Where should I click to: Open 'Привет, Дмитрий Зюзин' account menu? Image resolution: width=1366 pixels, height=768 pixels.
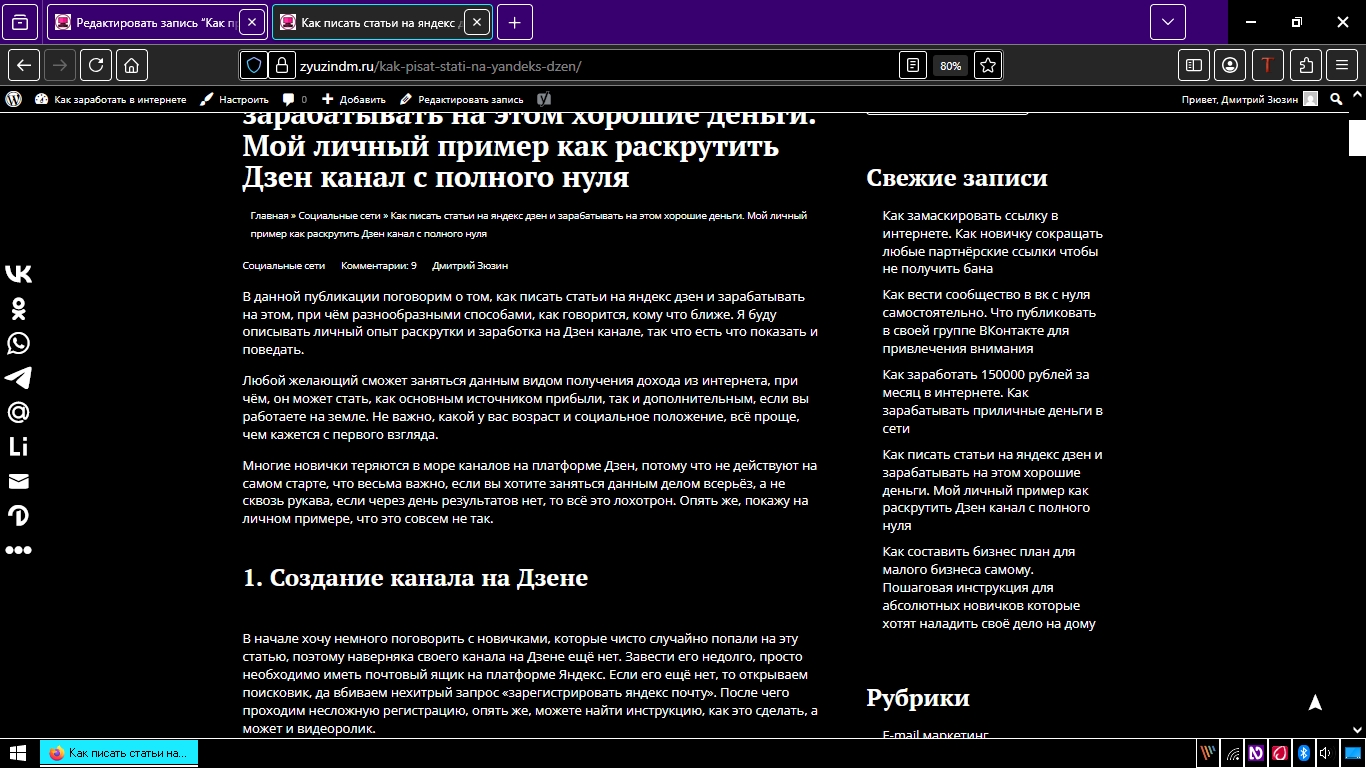click(1250, 99)
